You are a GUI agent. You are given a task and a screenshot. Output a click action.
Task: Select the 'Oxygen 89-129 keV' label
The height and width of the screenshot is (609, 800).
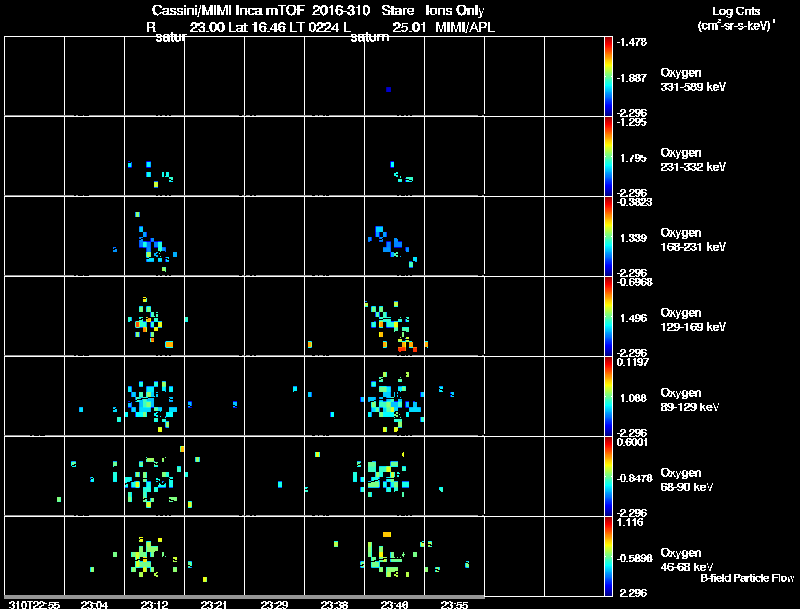coord(690,400)
